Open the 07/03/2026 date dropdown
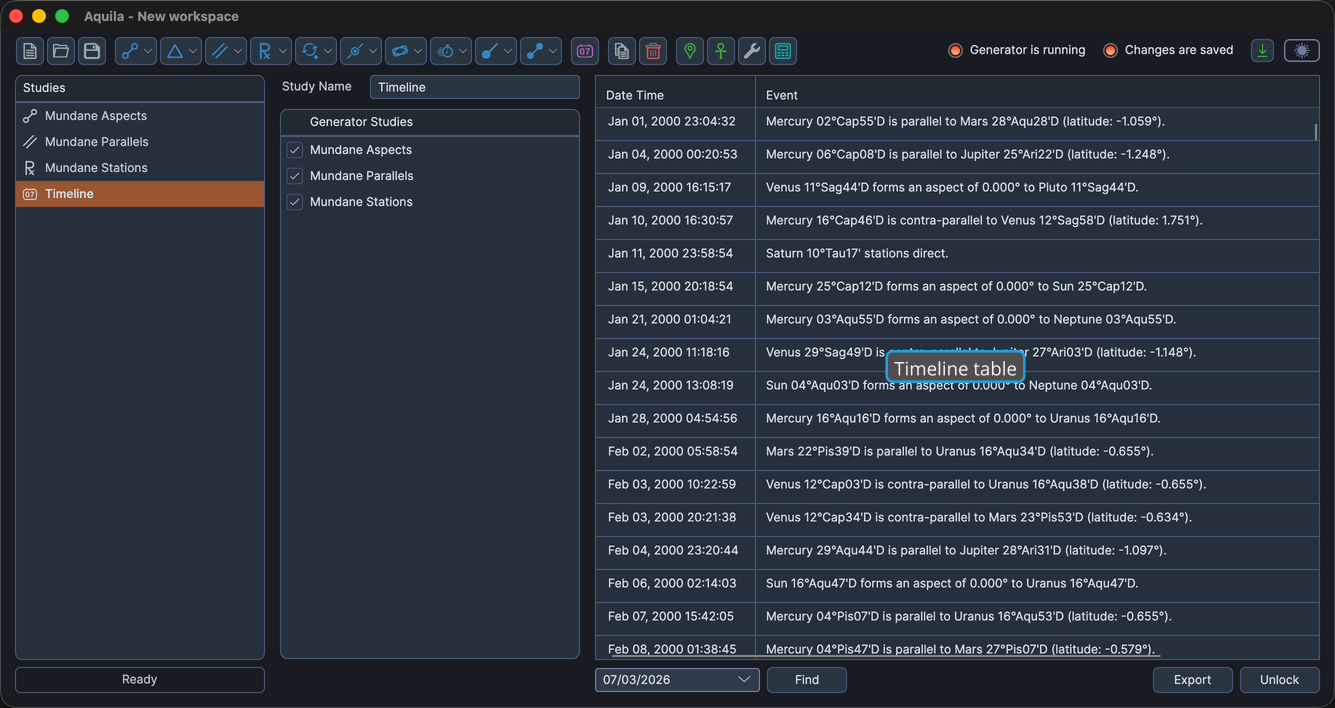 coord(677,680)
